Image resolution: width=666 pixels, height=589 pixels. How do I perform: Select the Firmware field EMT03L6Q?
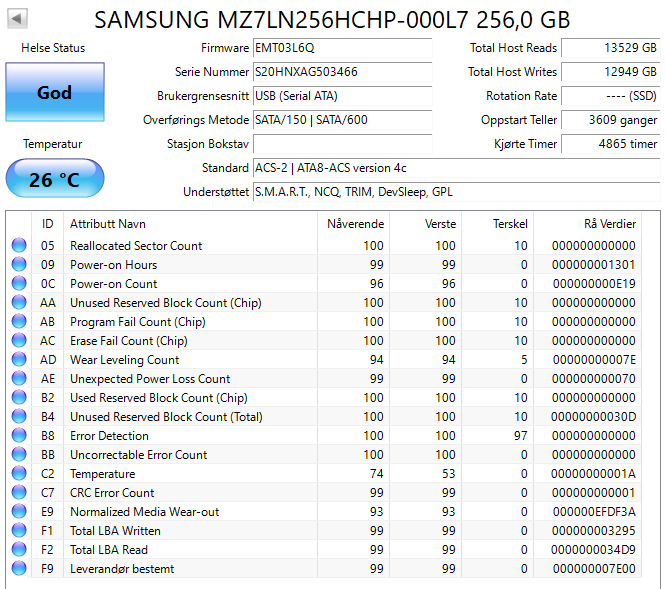click(342, 48)
